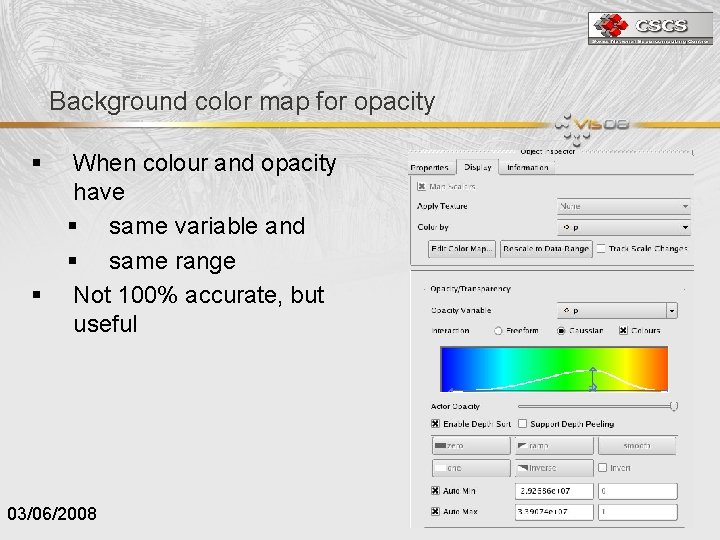Switch to the Properties tab

pyautogui.click(x=430, y=168)
